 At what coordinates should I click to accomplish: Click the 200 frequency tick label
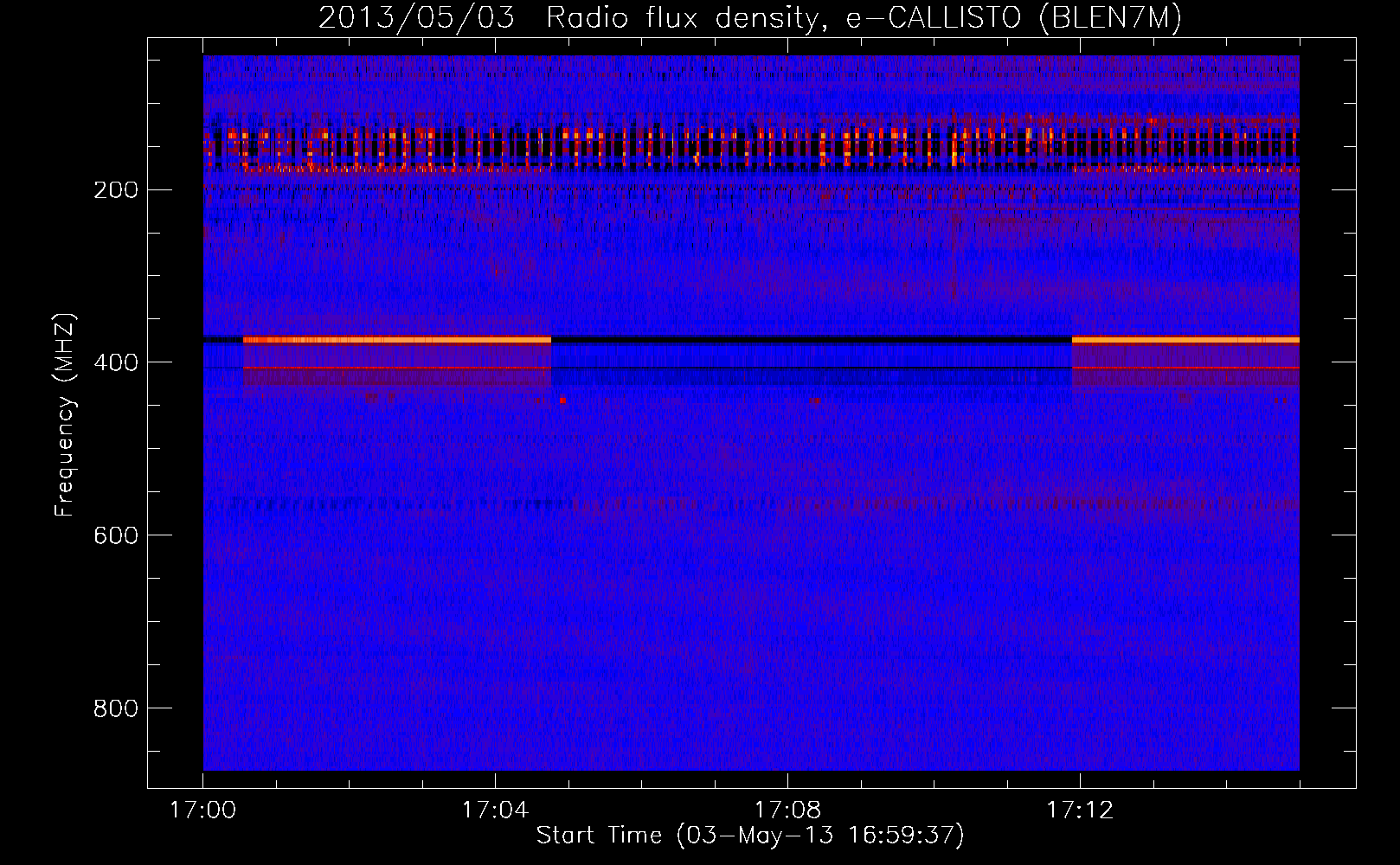pyautogui.click(x=116, y=190)
